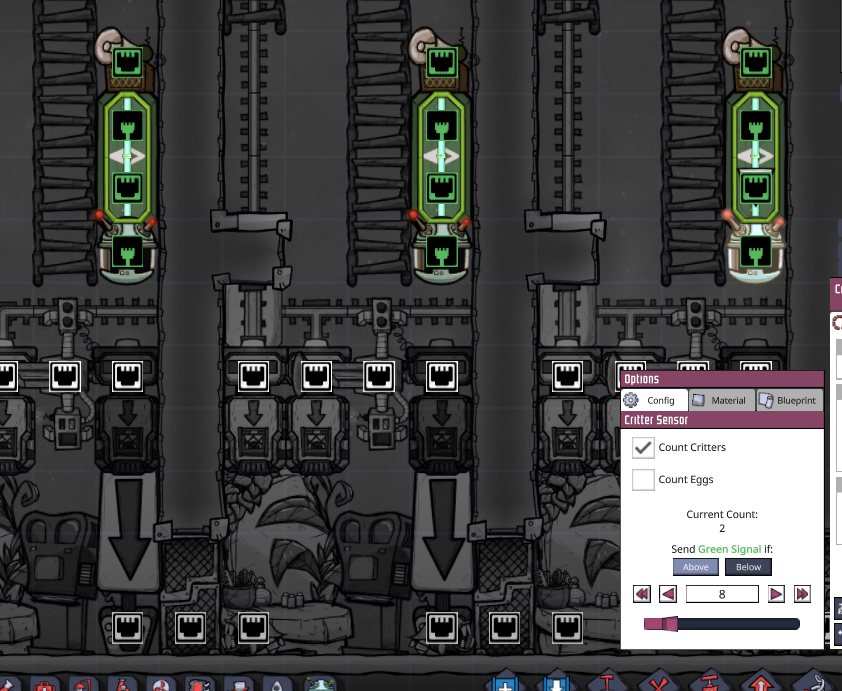Click the double-arrow symbol on the left green gate

click(127, 156)
